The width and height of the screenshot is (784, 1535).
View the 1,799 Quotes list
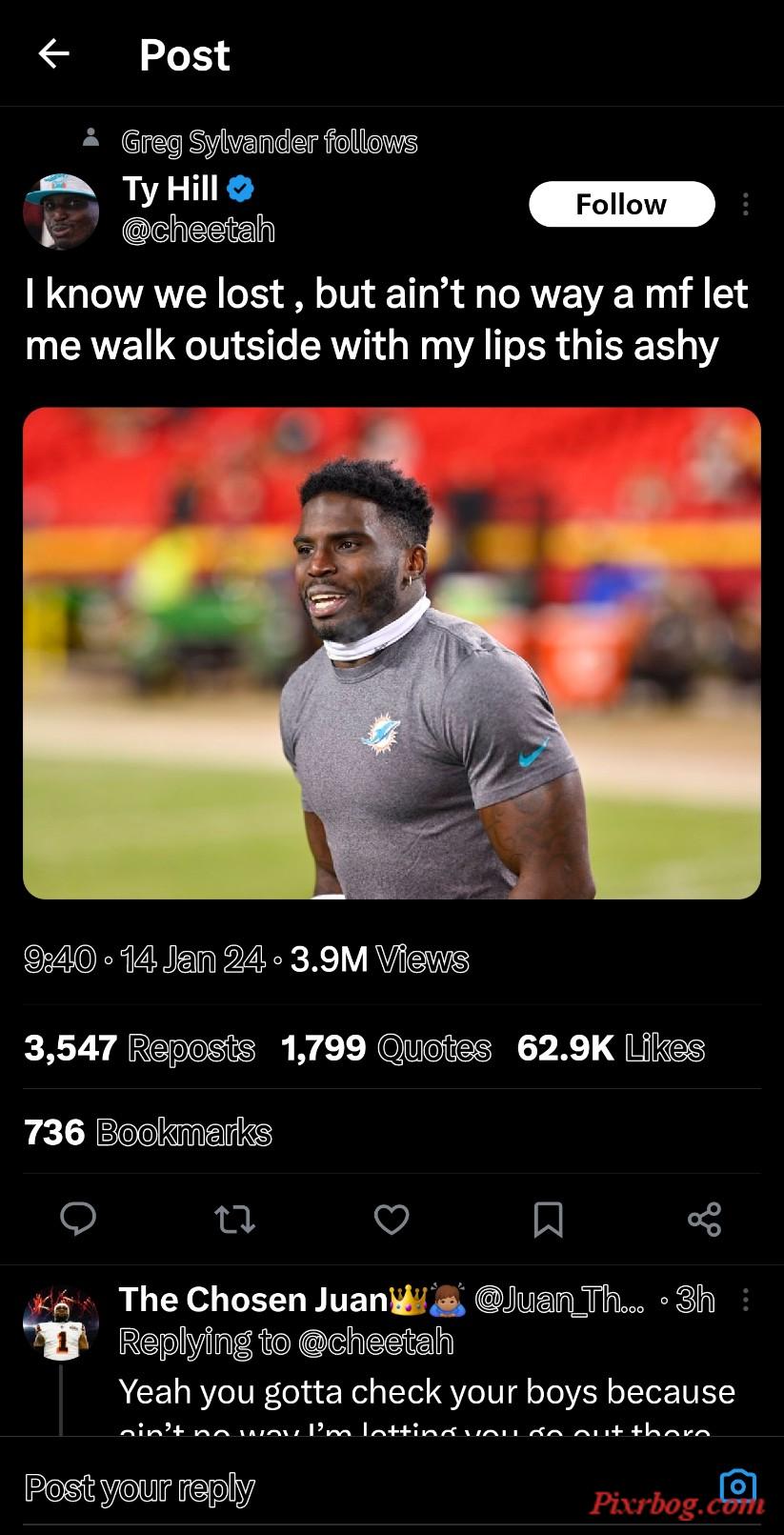point(386,1048)
